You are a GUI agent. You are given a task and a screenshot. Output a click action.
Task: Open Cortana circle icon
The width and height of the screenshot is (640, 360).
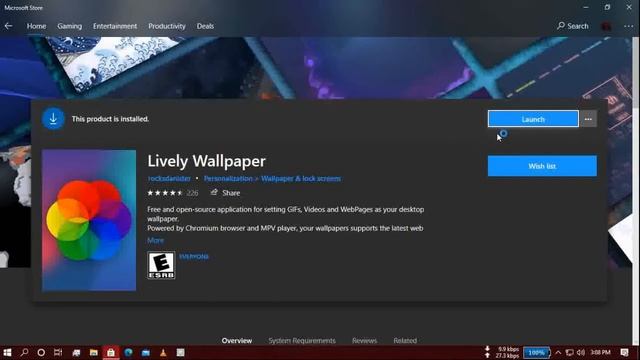(x=41, y=353)
